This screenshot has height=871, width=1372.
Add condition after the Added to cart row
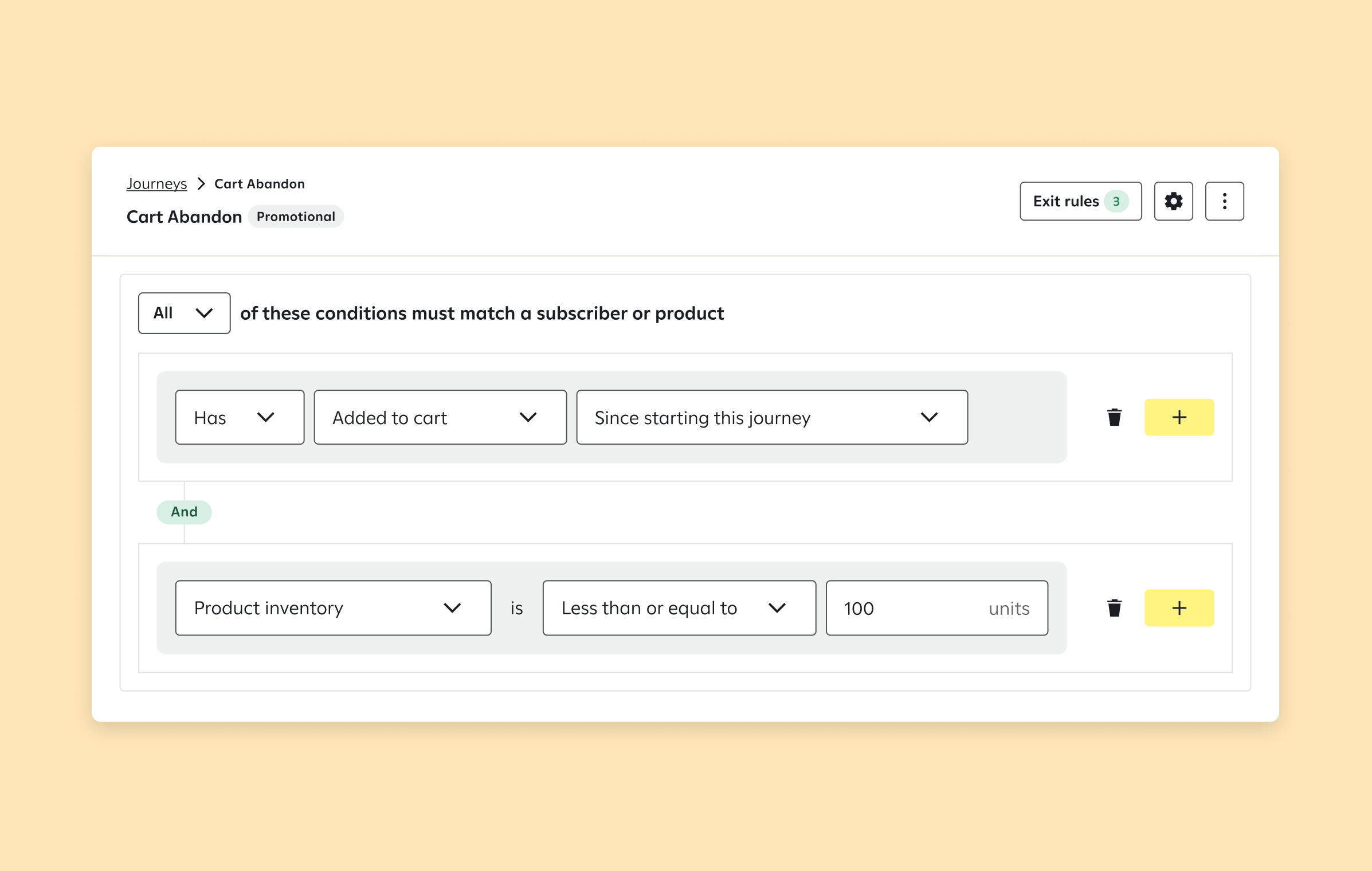[1179, 417]
